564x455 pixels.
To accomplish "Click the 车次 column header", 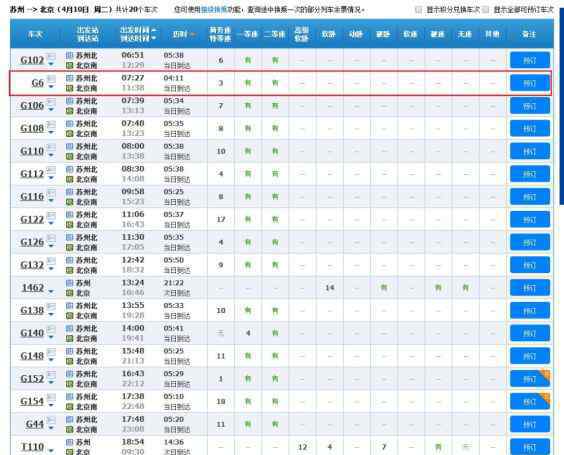I will click(x=35, y=35).
